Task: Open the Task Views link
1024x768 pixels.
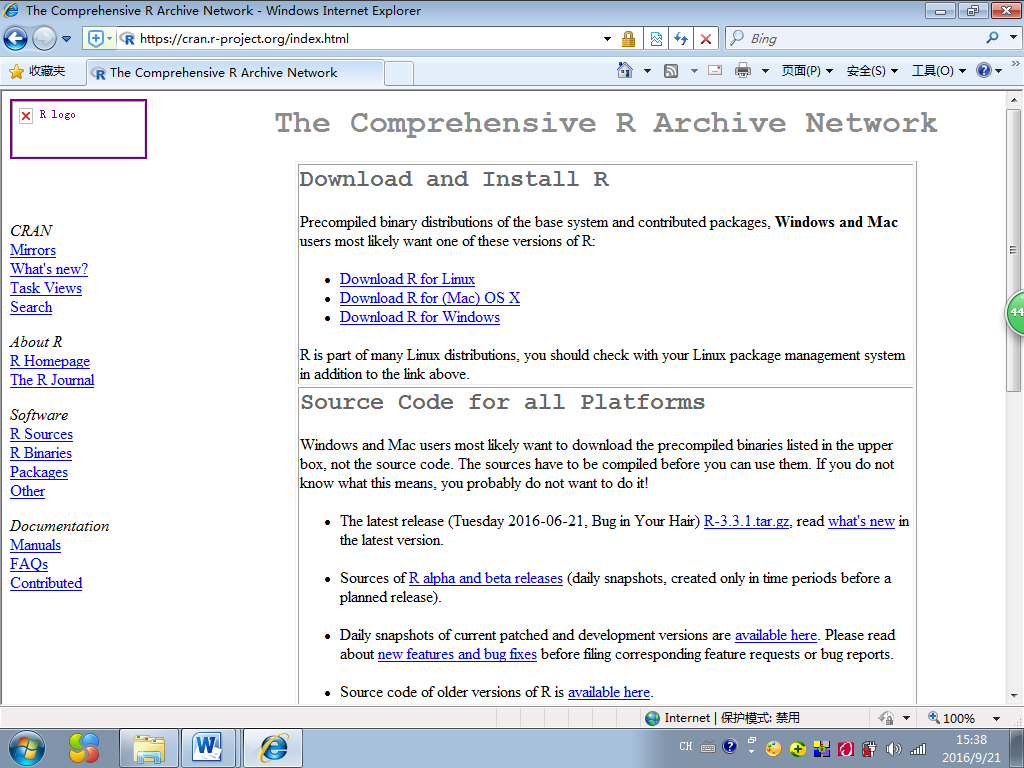Action: pyautogui.click(x=46, y=288)
